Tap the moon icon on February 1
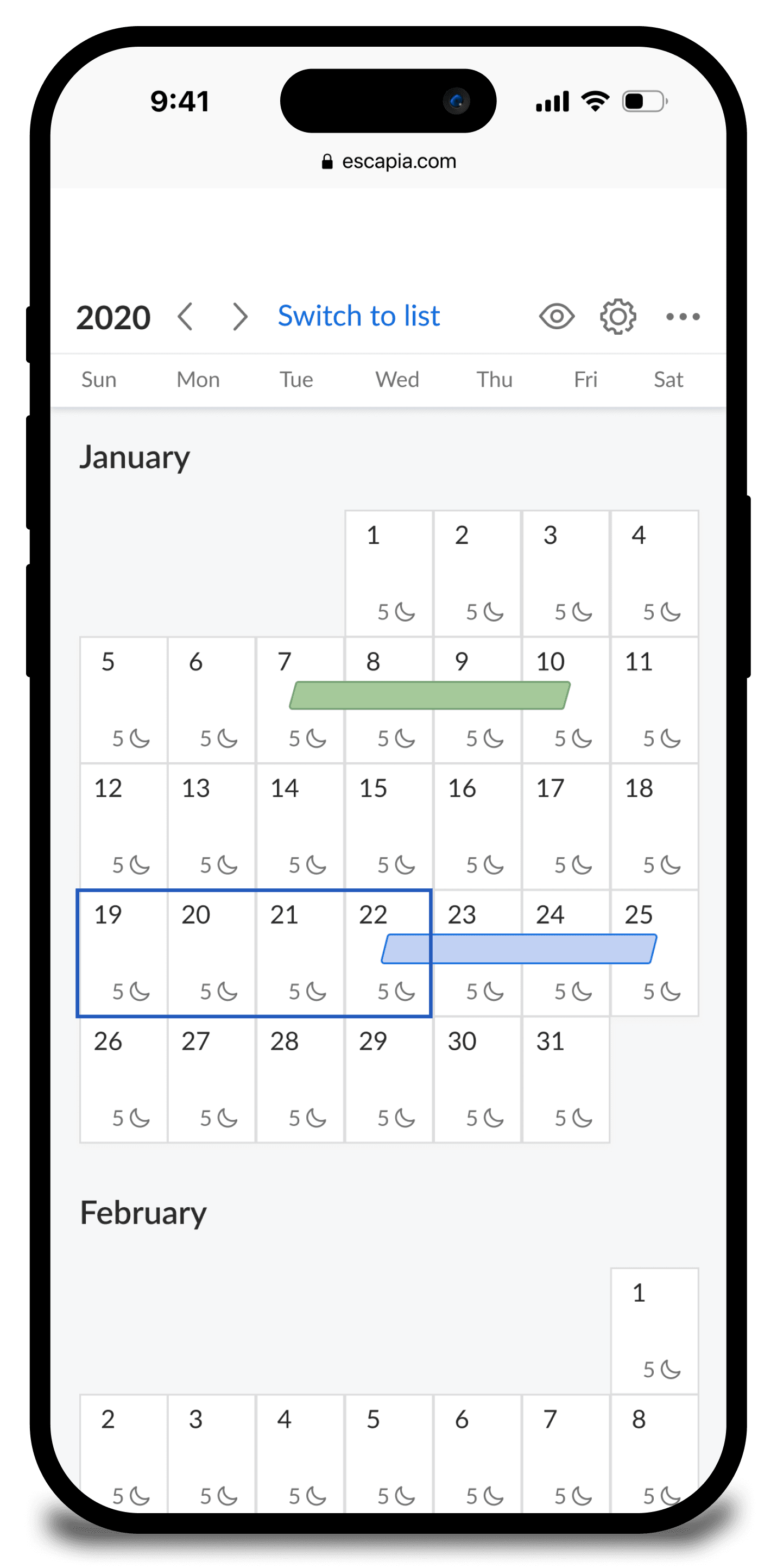The width and height of the screenshot is (777, 1568). (671, 1370)
